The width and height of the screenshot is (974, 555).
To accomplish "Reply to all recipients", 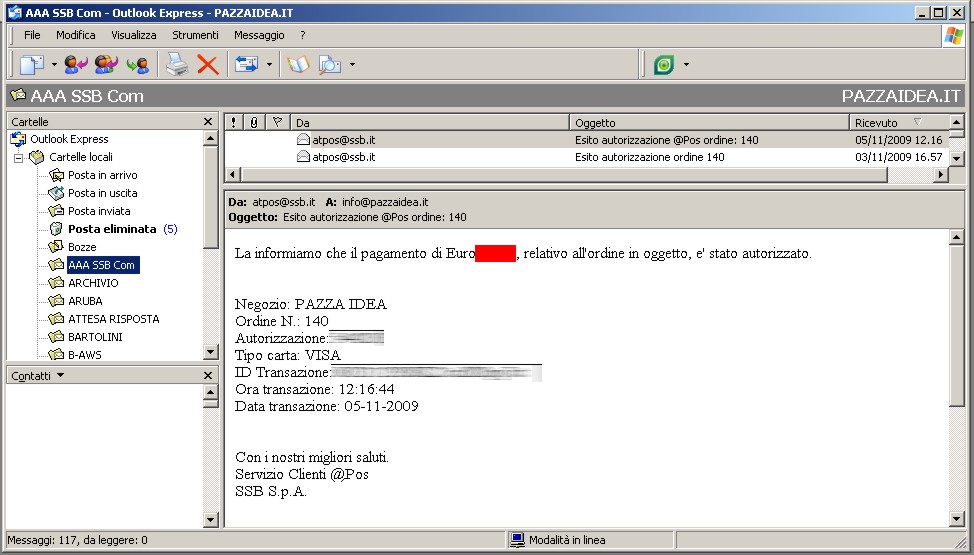I will coord(106,64).
